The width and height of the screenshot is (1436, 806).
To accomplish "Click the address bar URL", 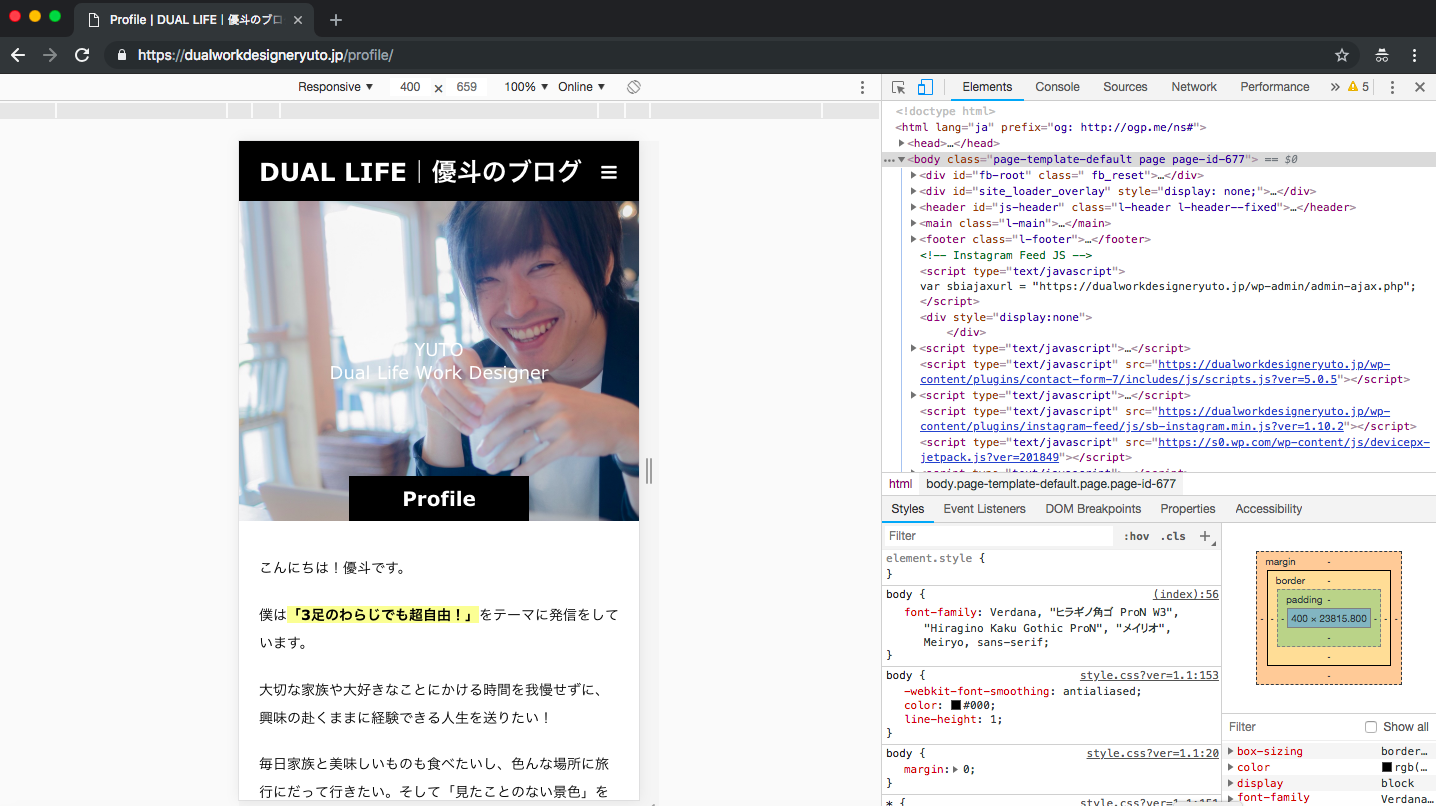I will click(265, 55).
